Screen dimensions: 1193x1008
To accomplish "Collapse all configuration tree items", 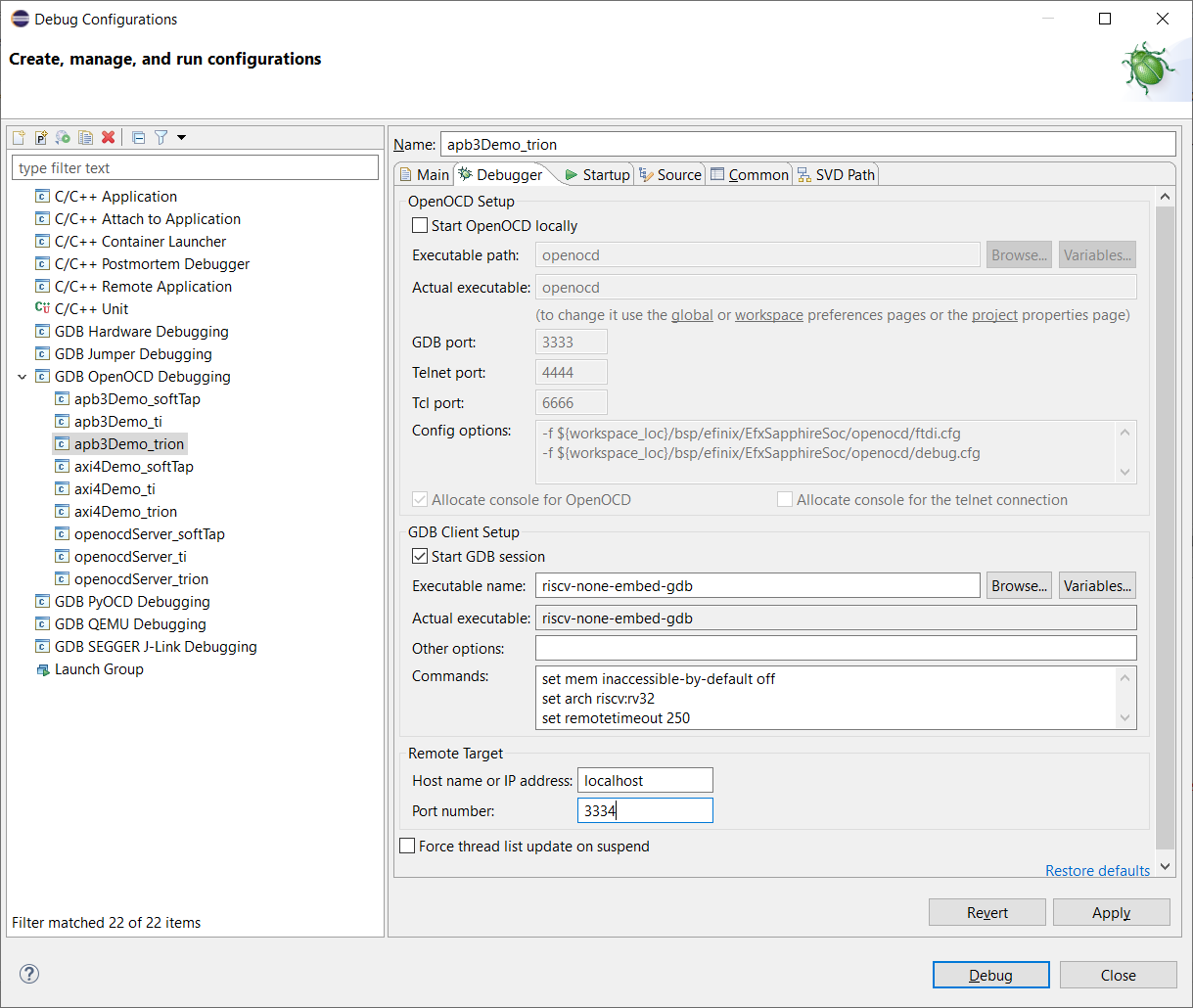I will click(138, 138).
